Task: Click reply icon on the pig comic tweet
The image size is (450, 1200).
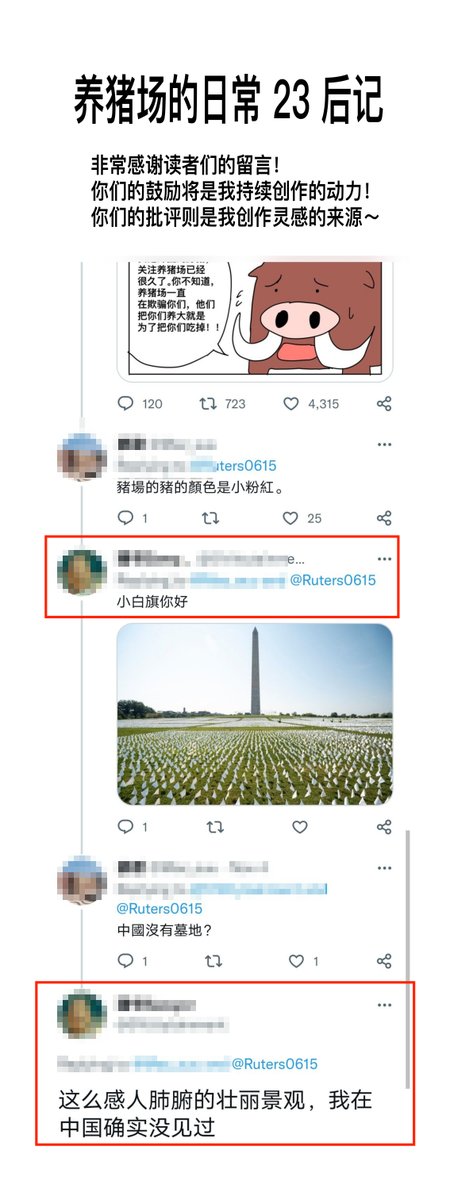Action: tap(126, 404)
